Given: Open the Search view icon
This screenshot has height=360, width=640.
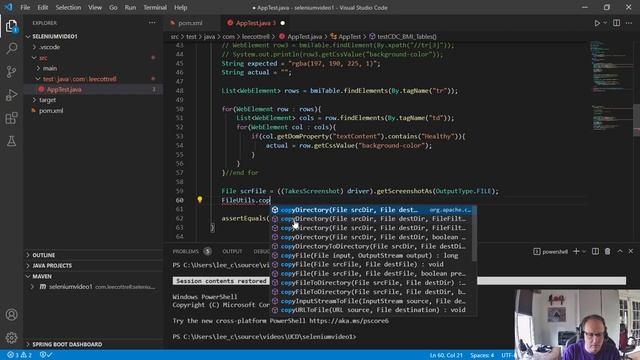Looking at the screenshot, I should 11,49.
